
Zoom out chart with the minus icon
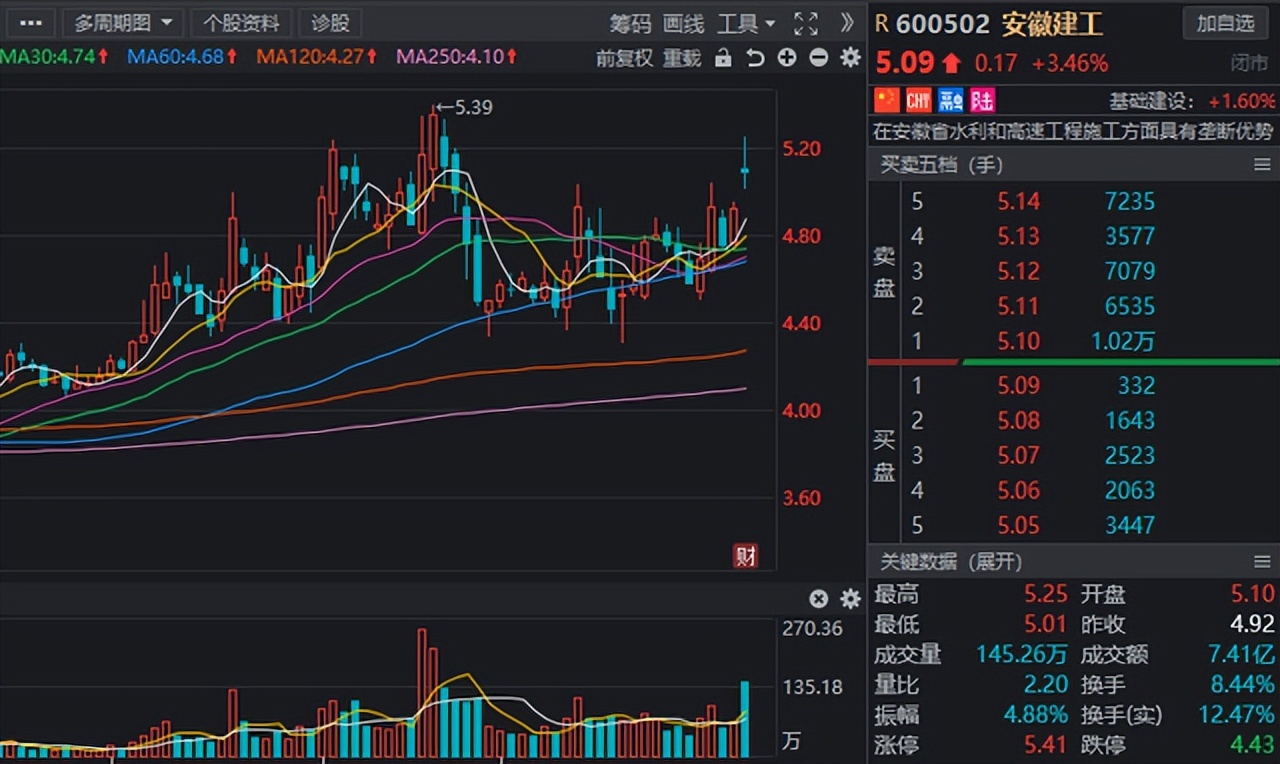[818, 58]
